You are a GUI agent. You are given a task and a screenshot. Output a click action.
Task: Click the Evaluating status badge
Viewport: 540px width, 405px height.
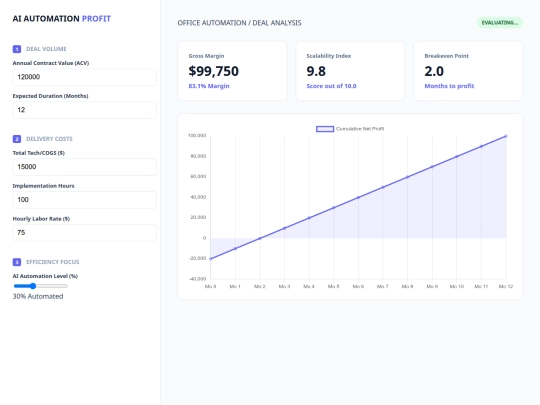(500, 23)
